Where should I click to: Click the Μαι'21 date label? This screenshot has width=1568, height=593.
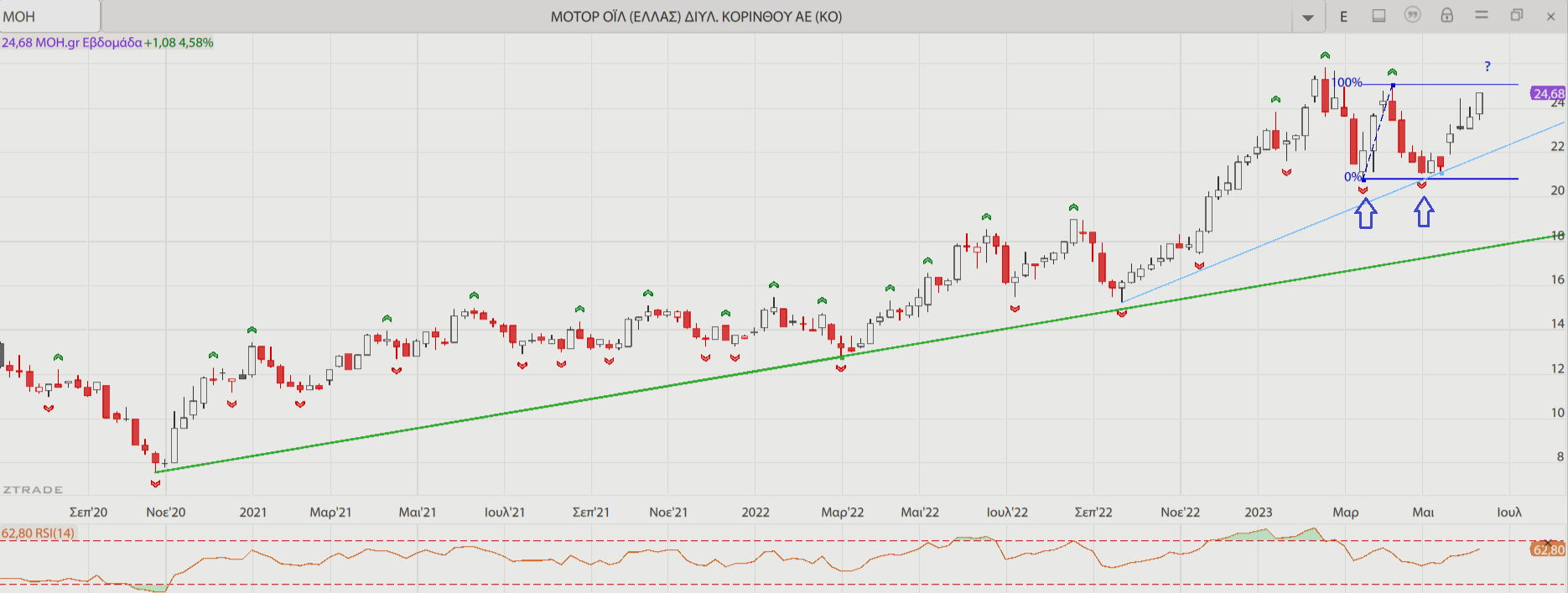click(x=418, y=512)
